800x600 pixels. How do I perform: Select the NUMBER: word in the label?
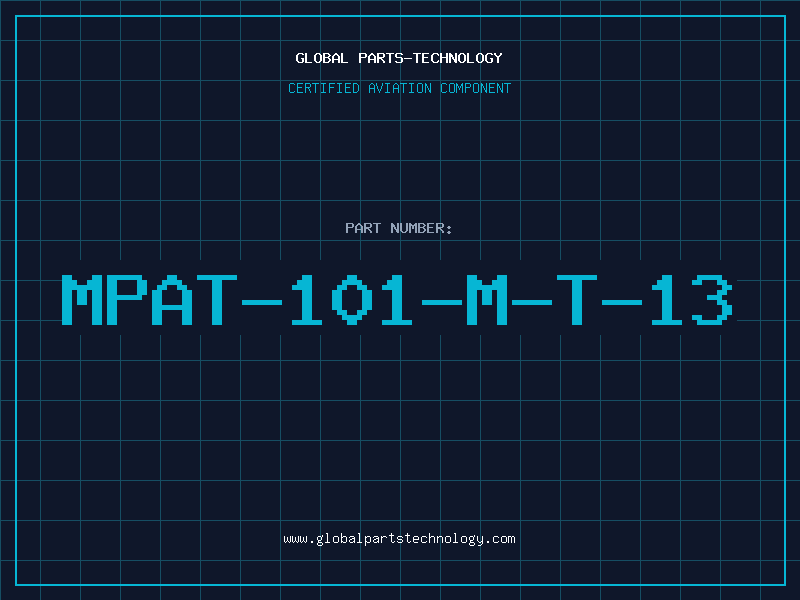421,228
